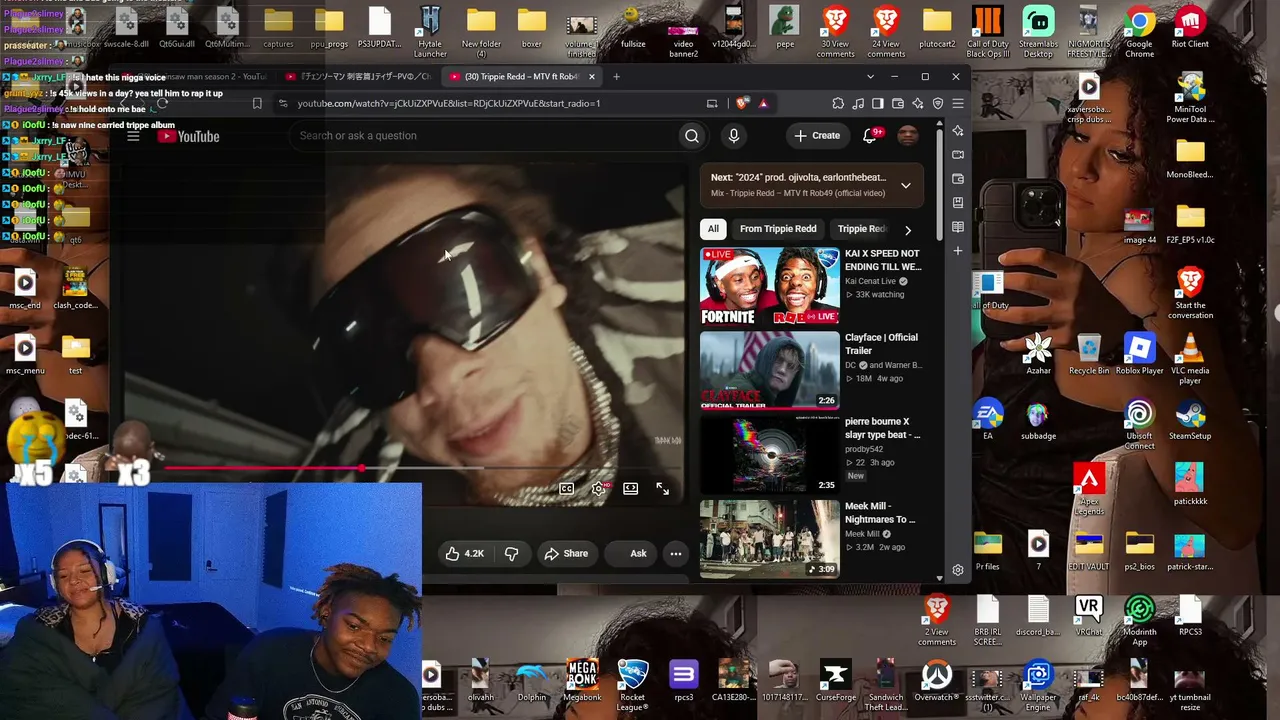The width and height of the screenshot is (1280, 720).
Task: Open the YouTube hamburger guide menu
Action: tap(133, 136)
